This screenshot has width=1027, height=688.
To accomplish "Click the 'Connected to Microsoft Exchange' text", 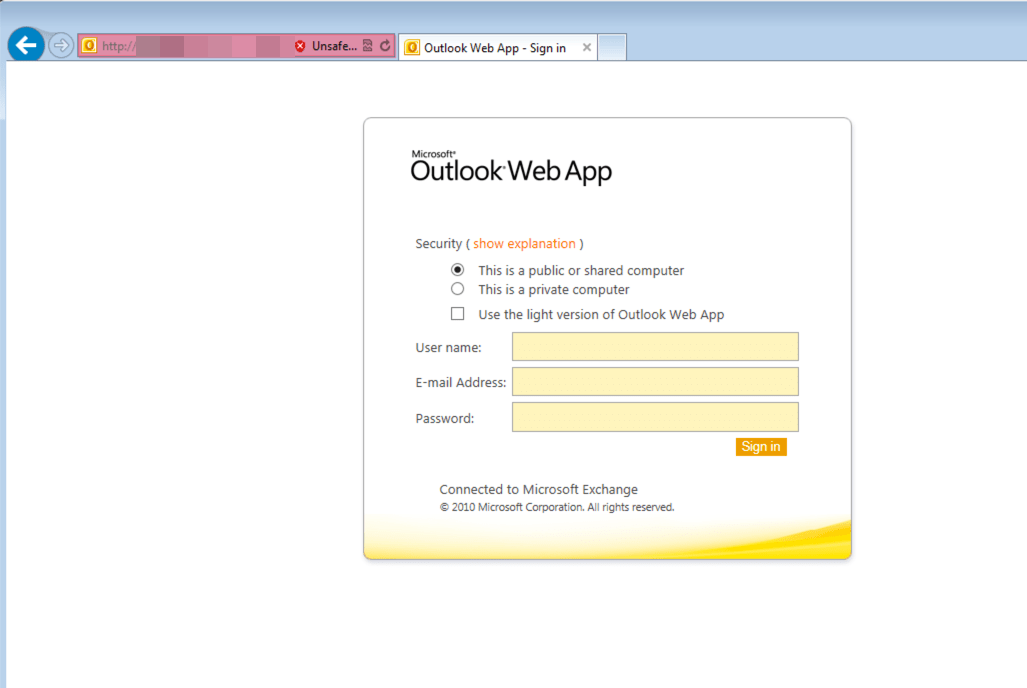I will pos(538,489).
